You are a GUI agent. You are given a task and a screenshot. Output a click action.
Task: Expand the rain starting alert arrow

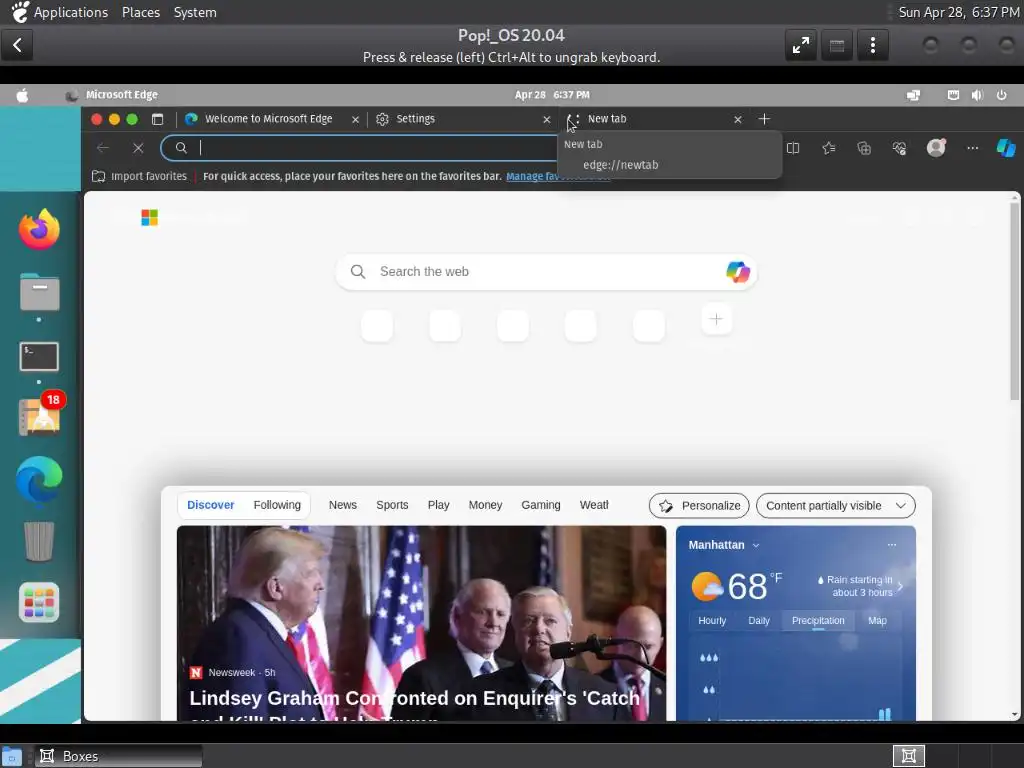[x=901, y=586]
